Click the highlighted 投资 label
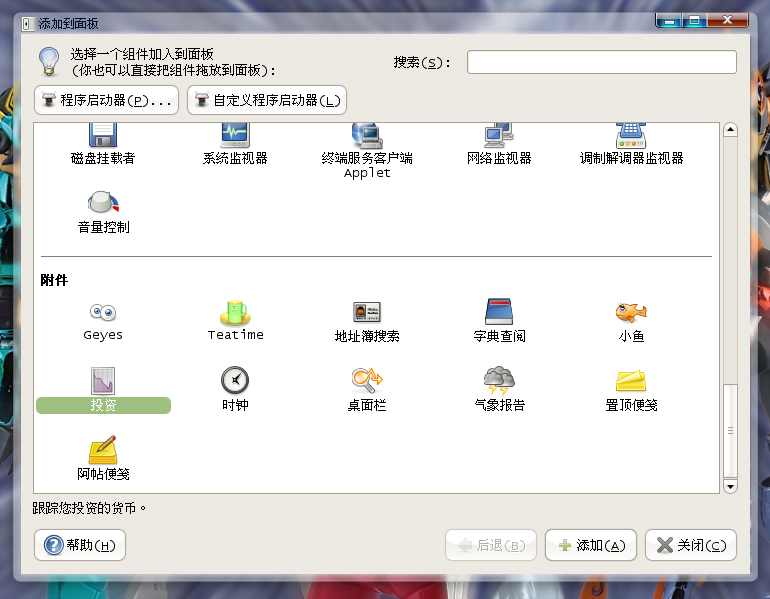Image resolution: width=770 pixels, height=599 pixels. click(x=103, y=405)
